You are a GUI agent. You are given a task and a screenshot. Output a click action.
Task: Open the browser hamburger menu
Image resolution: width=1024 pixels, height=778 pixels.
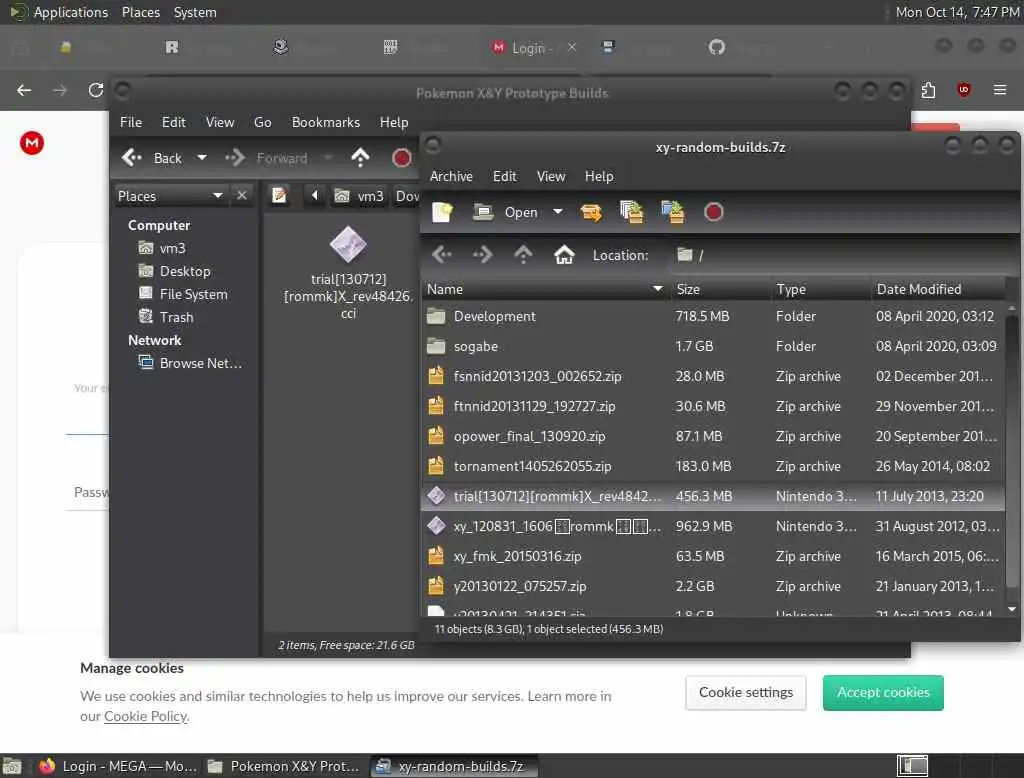tap(1000, 89)
